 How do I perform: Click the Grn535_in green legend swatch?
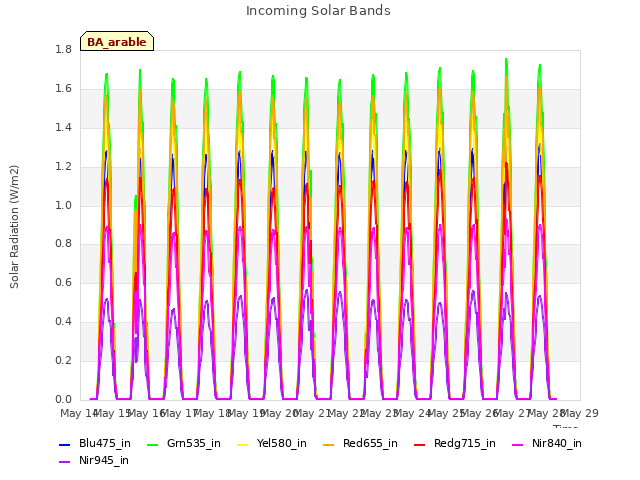click(x=152, y=444)
